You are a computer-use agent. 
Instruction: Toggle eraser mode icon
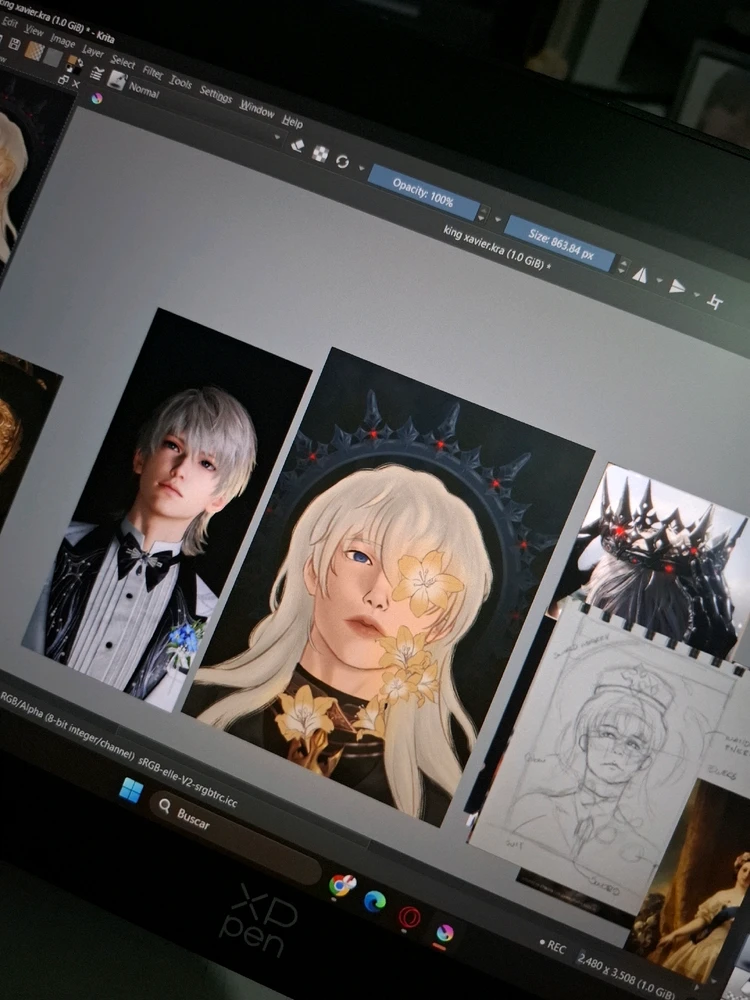[297, 145]
